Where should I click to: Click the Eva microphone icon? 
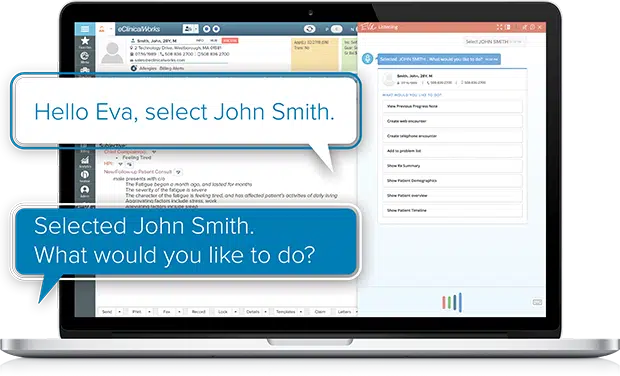367,59
